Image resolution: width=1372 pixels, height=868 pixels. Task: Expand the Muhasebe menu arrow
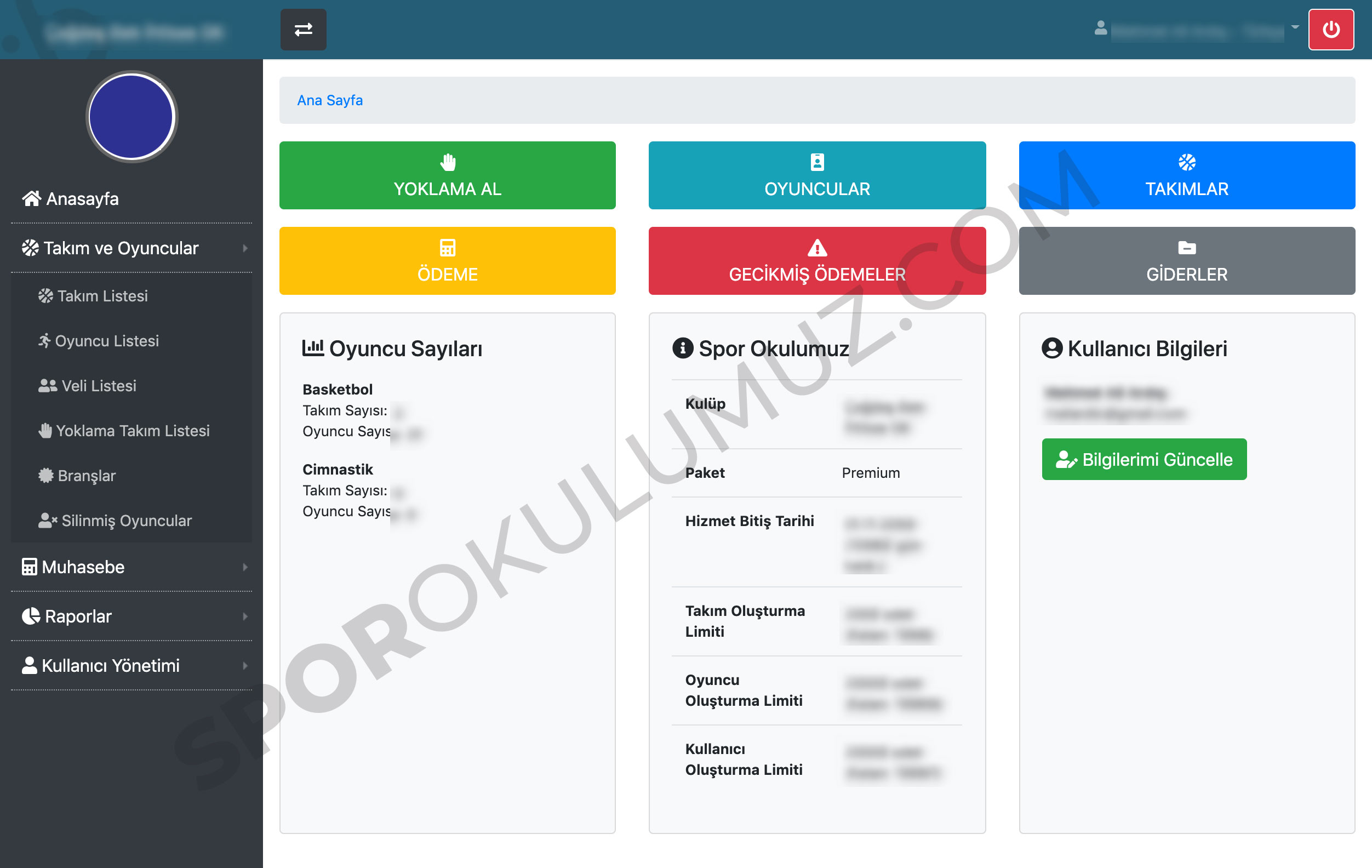click(245, 567)
